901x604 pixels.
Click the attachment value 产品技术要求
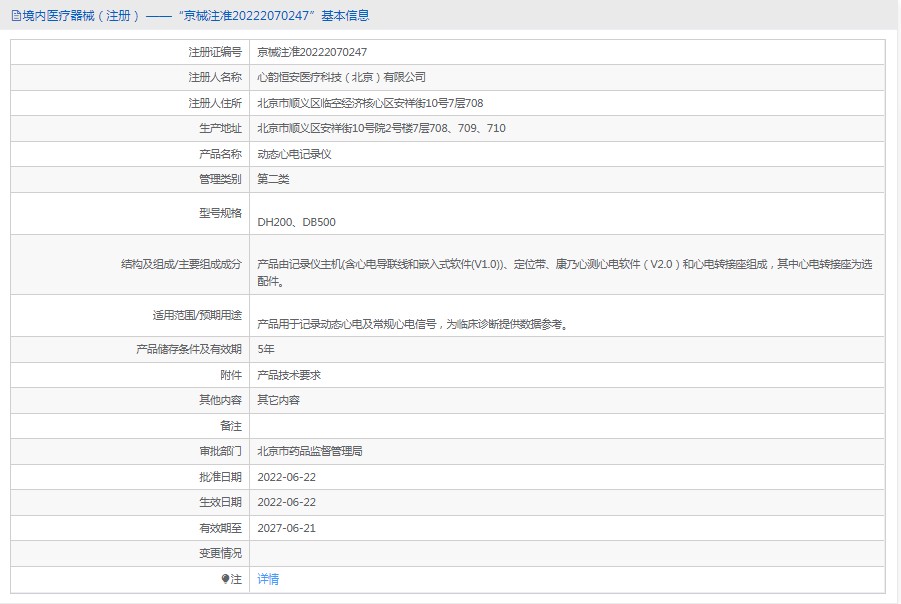[289, 375]
